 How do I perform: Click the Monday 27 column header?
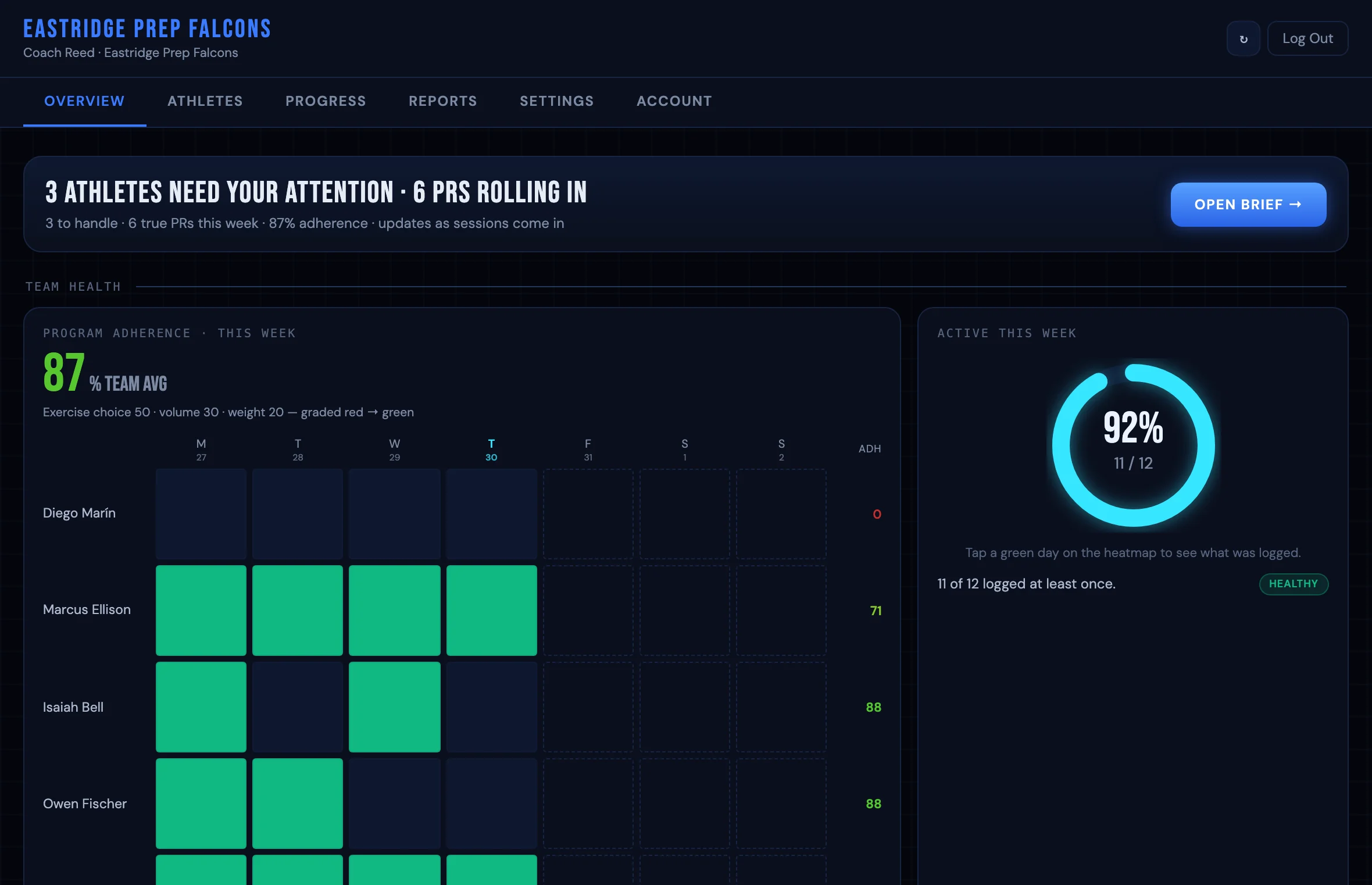201,449
